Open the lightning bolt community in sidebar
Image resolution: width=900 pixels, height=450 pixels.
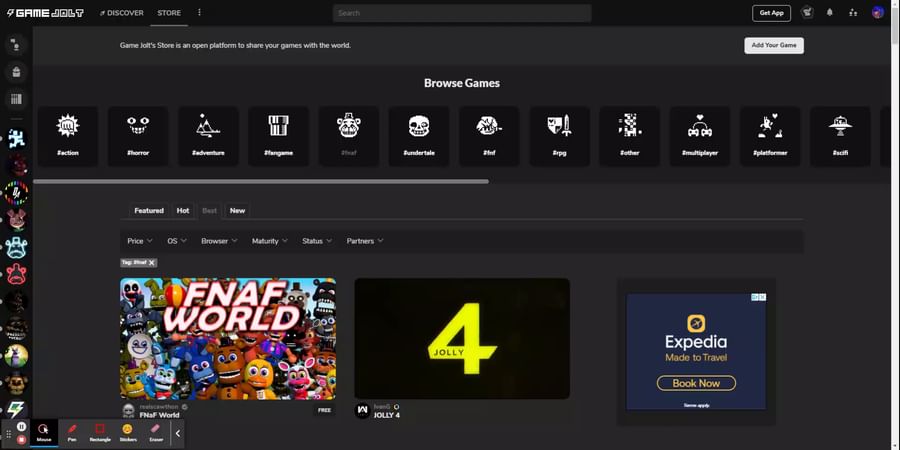coord(16,410)
